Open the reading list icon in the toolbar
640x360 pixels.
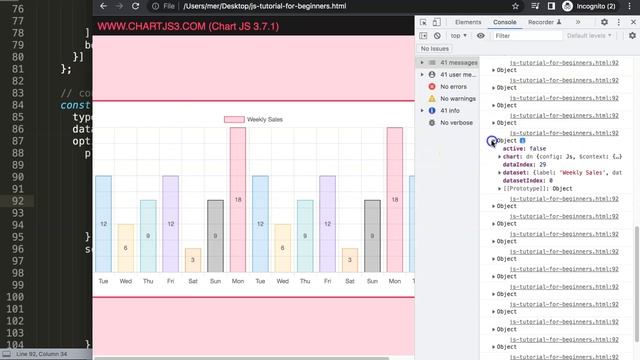point(535,6)
